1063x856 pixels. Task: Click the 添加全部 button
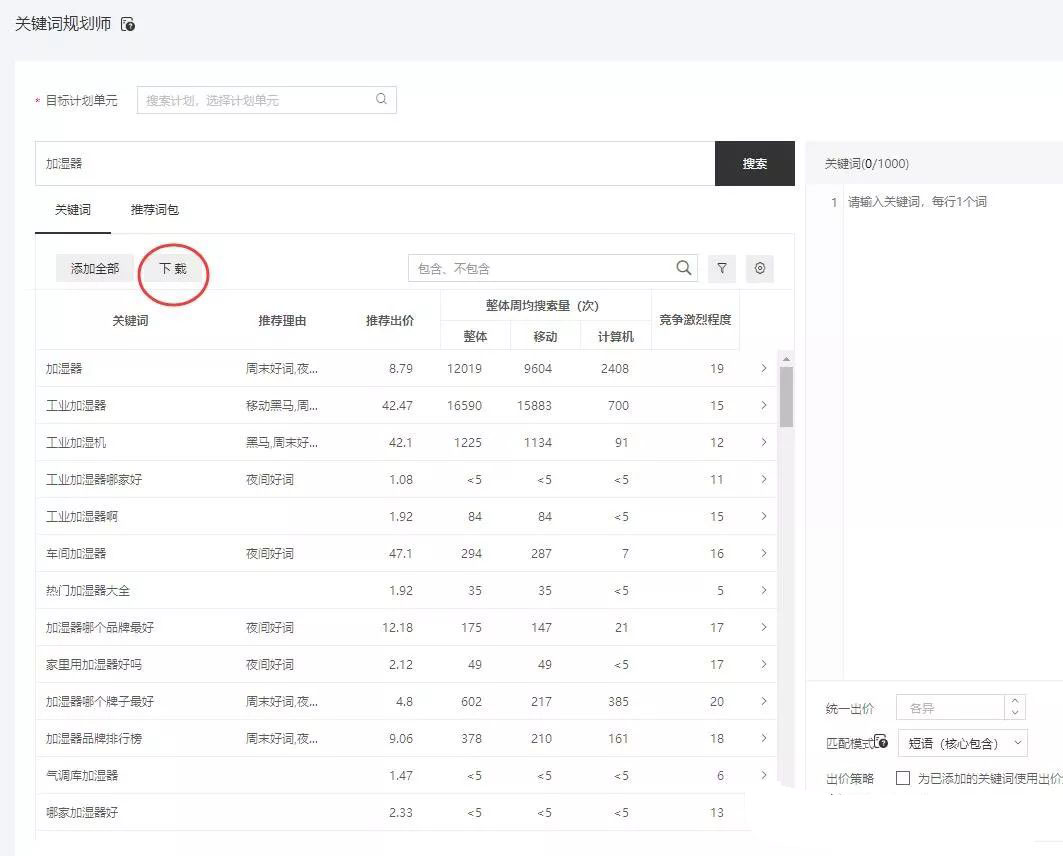[95, 268]
